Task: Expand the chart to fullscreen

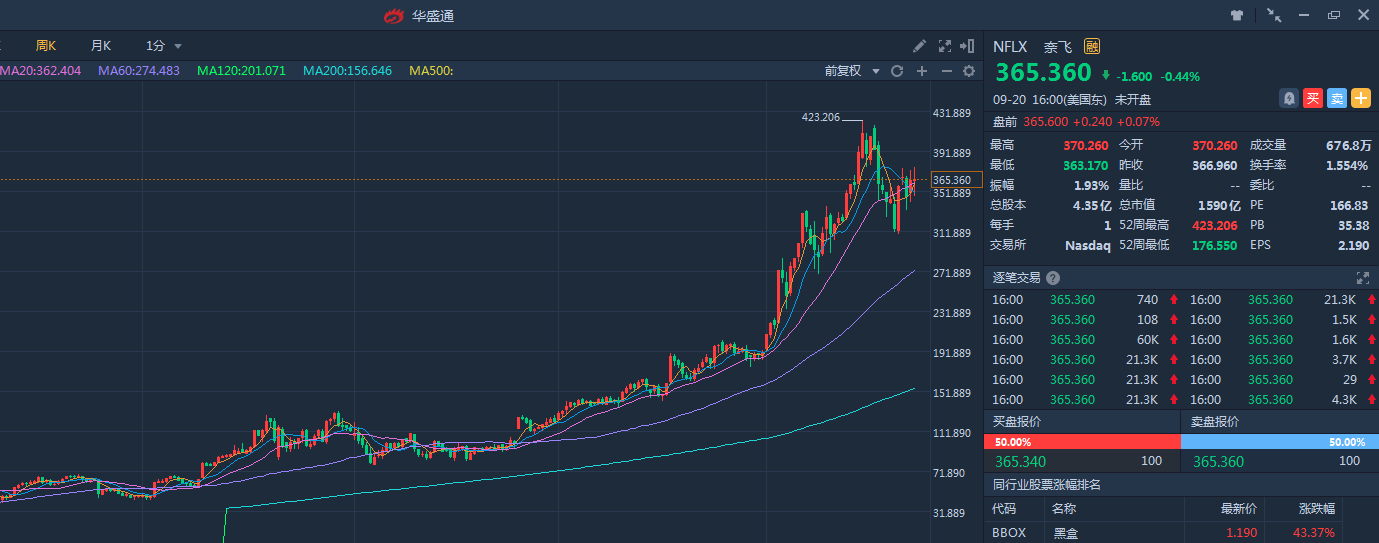Action: point(945,46)
